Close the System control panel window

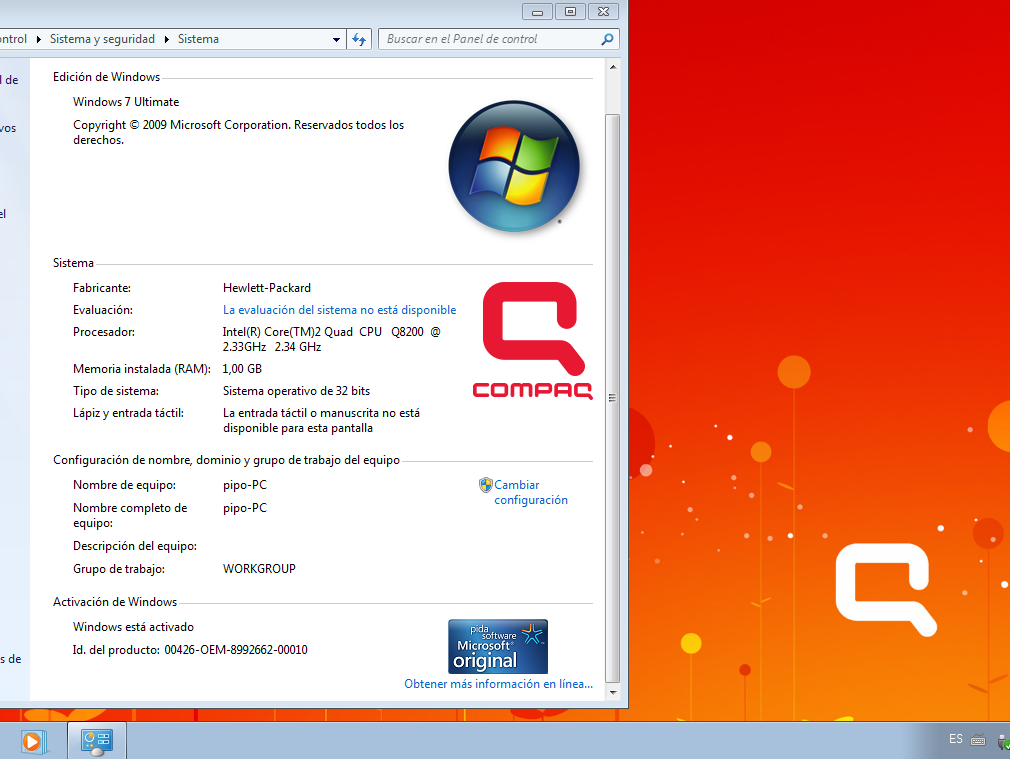tap(604, 12)
